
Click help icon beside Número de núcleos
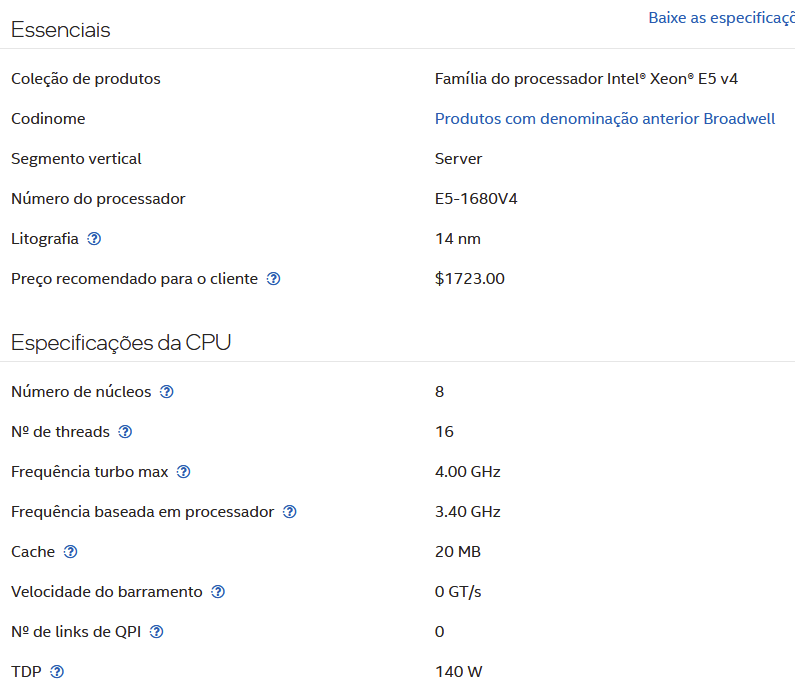(x=167, y=392)
